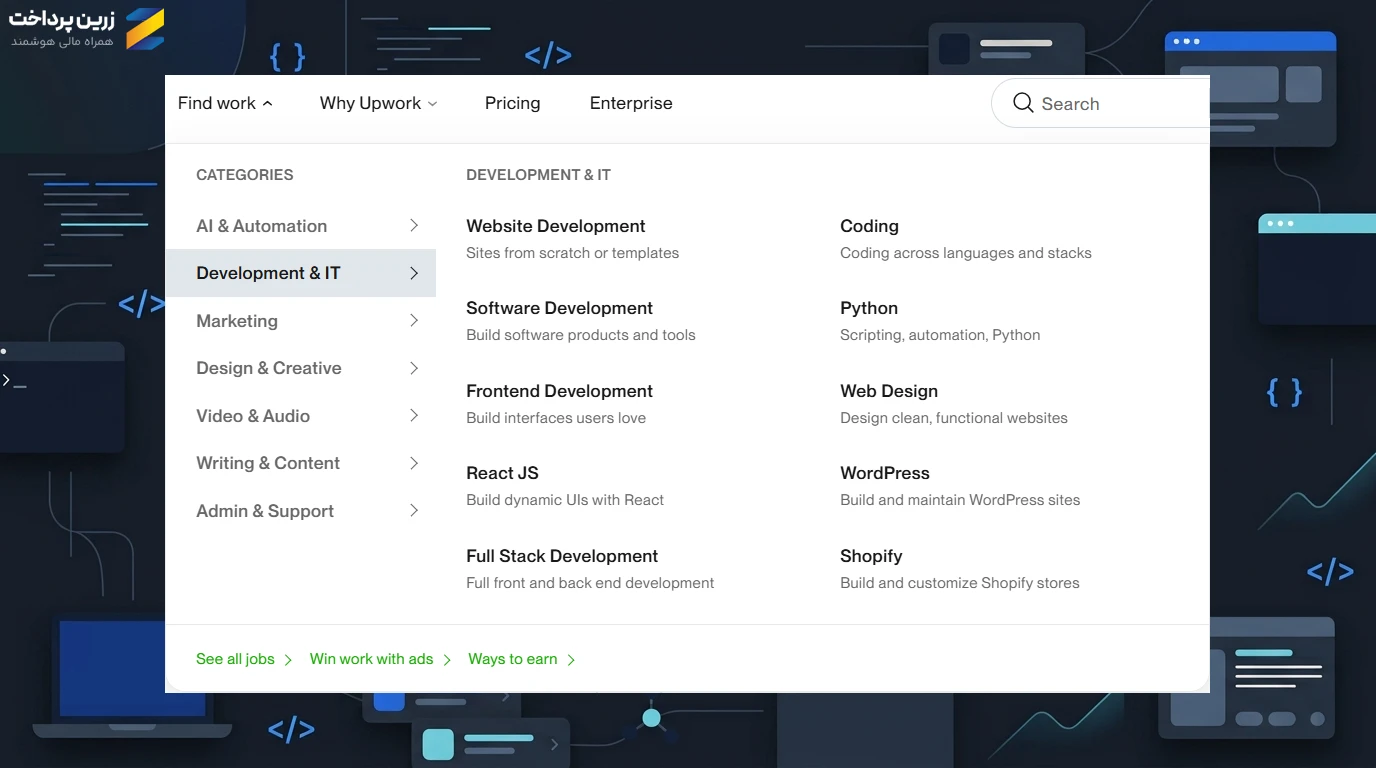Image resolution: width=1376 pixels, height=768 pixels.
Task: Open the Pricing page
Action: [512, 103]
